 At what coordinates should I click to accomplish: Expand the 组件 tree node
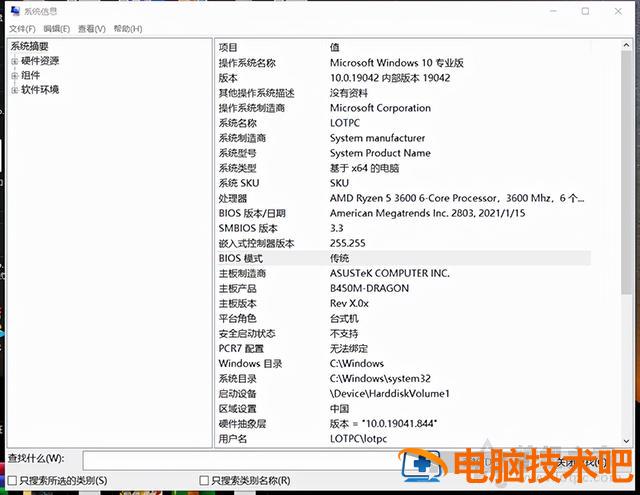coord(14,76)
